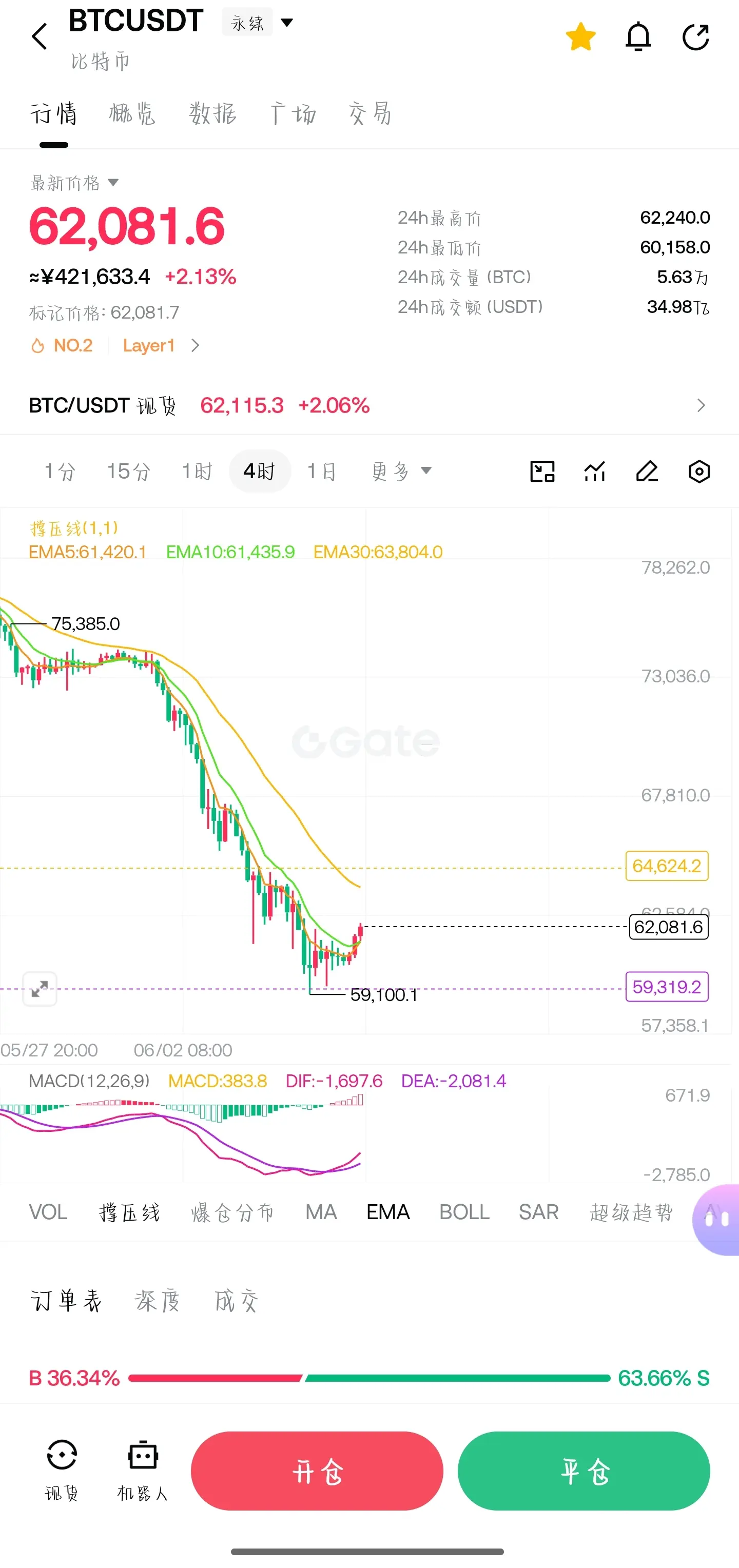The image size is (739, 1568).
Task: Tap the 64,624.2 yellow price label
Action: click(x=667, y=866)
